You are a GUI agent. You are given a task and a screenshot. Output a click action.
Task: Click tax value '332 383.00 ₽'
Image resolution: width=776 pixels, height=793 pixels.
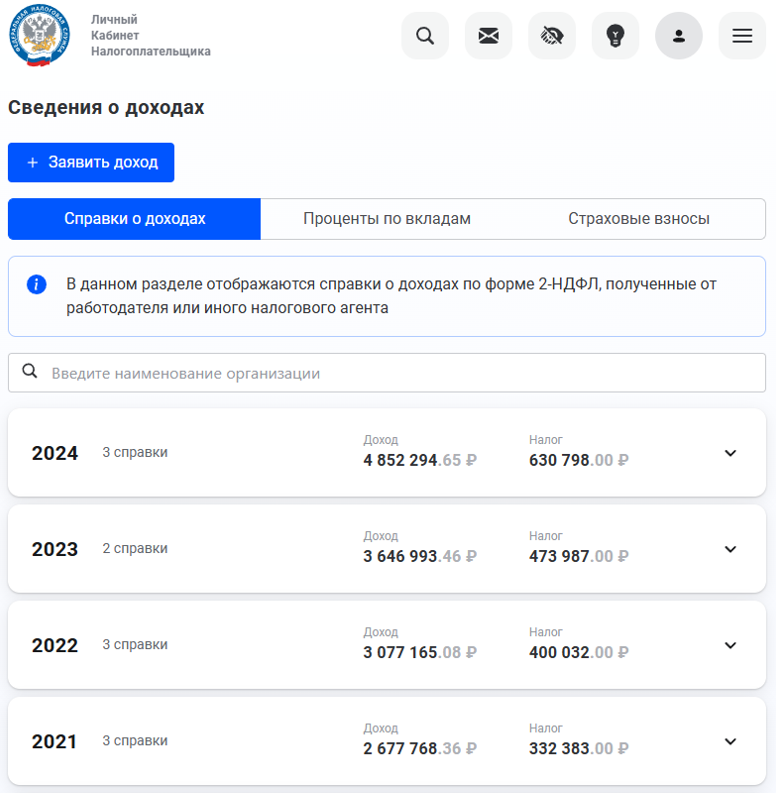pos(579,748)
